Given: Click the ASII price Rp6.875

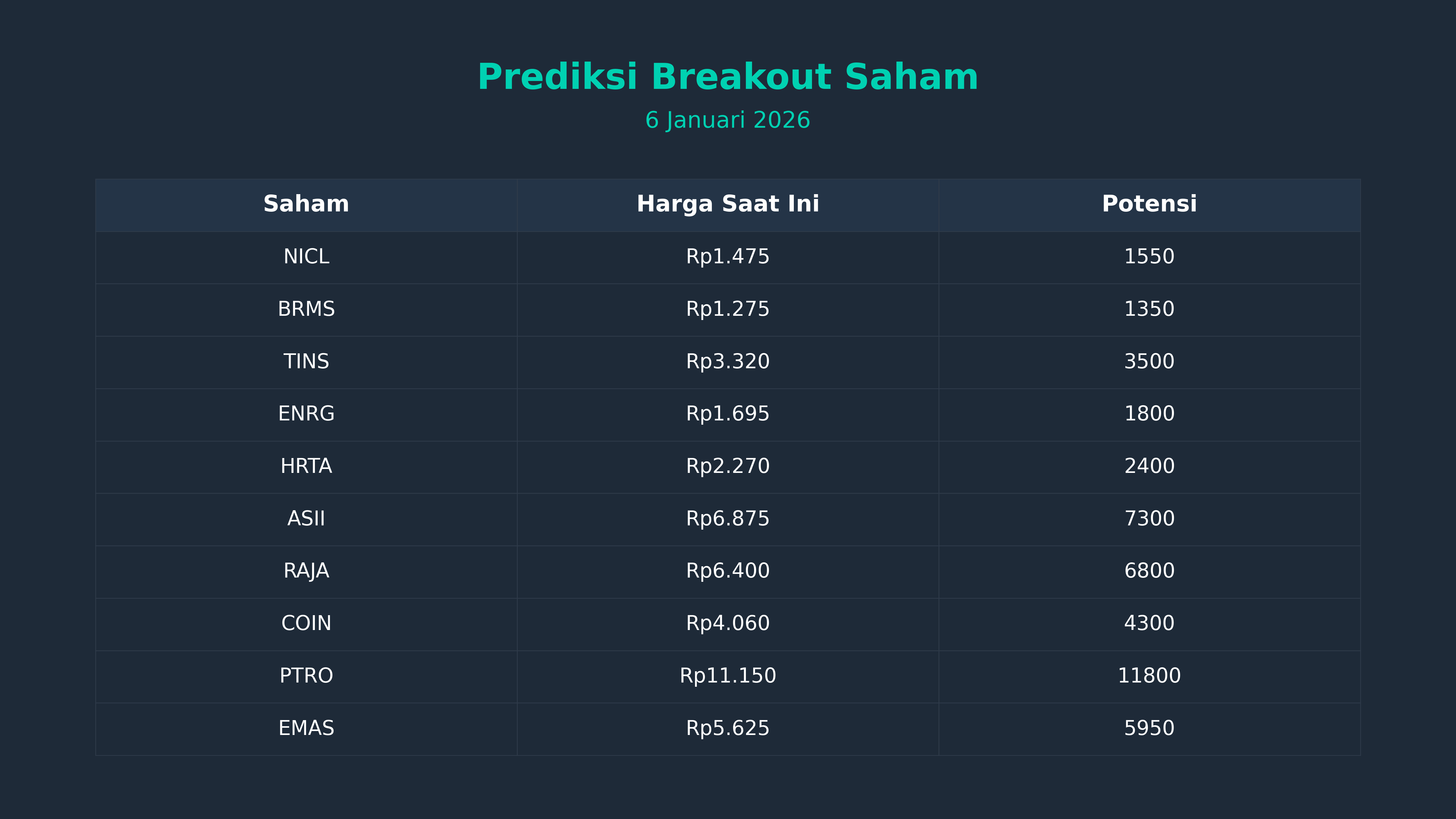Looking at the screenshot, I should point(727,519).
